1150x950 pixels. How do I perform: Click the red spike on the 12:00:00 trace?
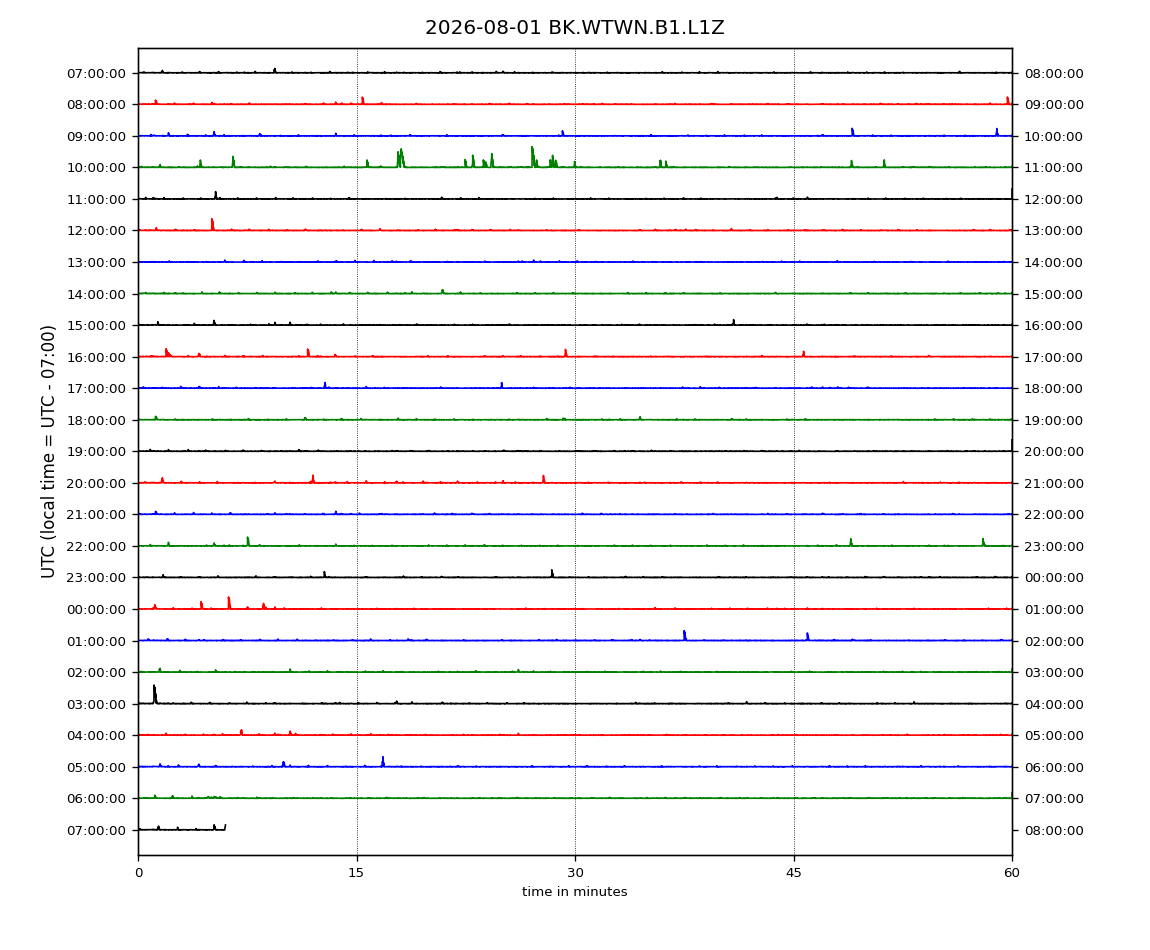[x=213, y=224]
